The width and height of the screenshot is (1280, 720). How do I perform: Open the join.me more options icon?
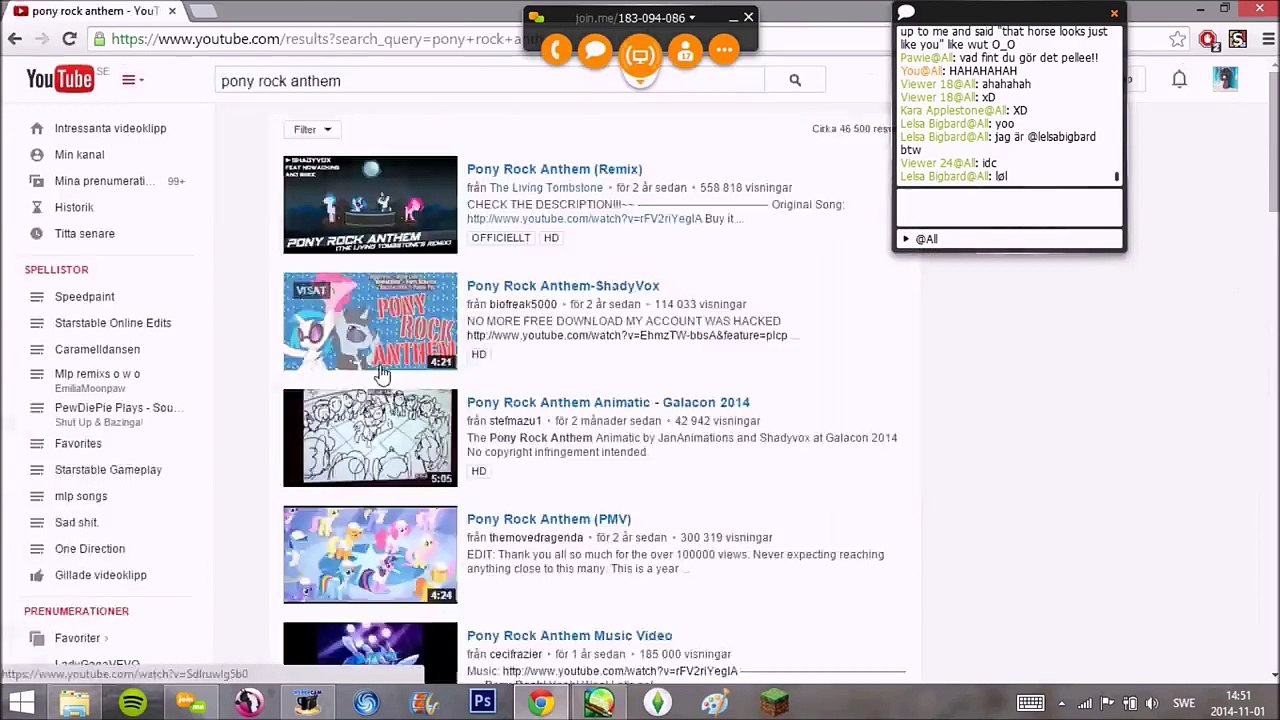pyautogui.click(x=724, y=51)
